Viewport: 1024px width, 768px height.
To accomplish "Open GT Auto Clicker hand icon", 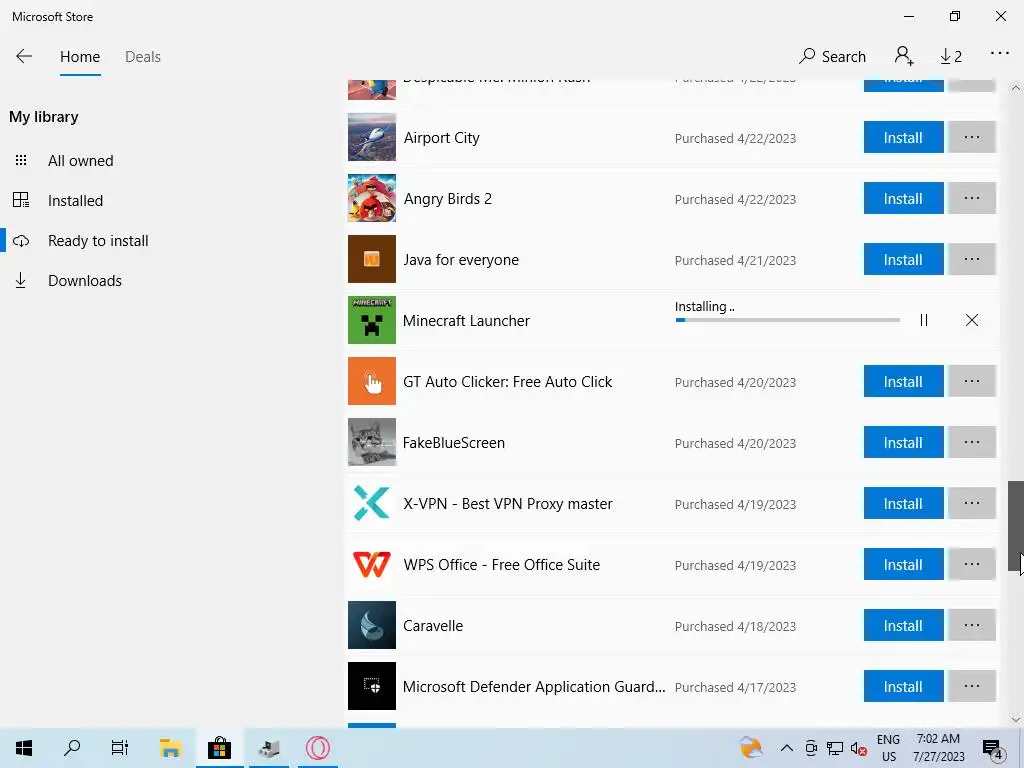I will tap(372, 381).
